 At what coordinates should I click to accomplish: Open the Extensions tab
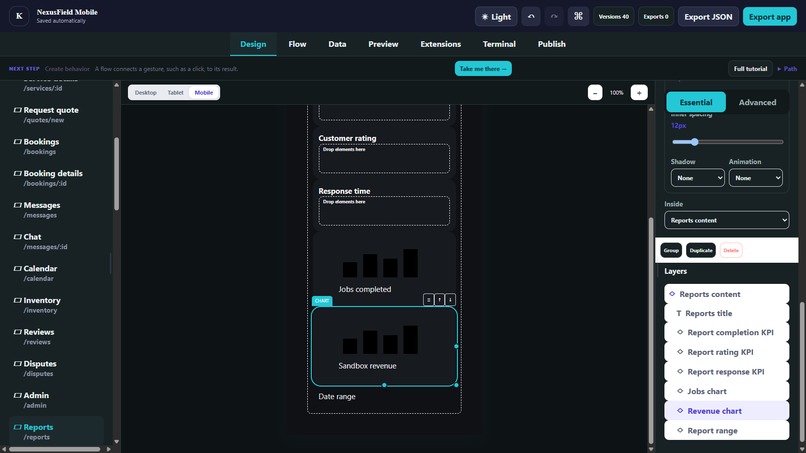point(441,44)
